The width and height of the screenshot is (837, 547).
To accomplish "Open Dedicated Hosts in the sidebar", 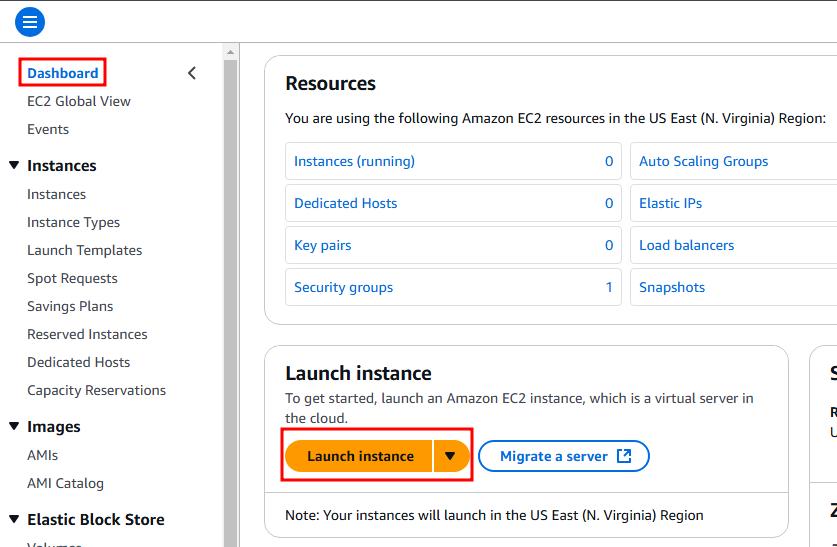I will click(79, 362).
